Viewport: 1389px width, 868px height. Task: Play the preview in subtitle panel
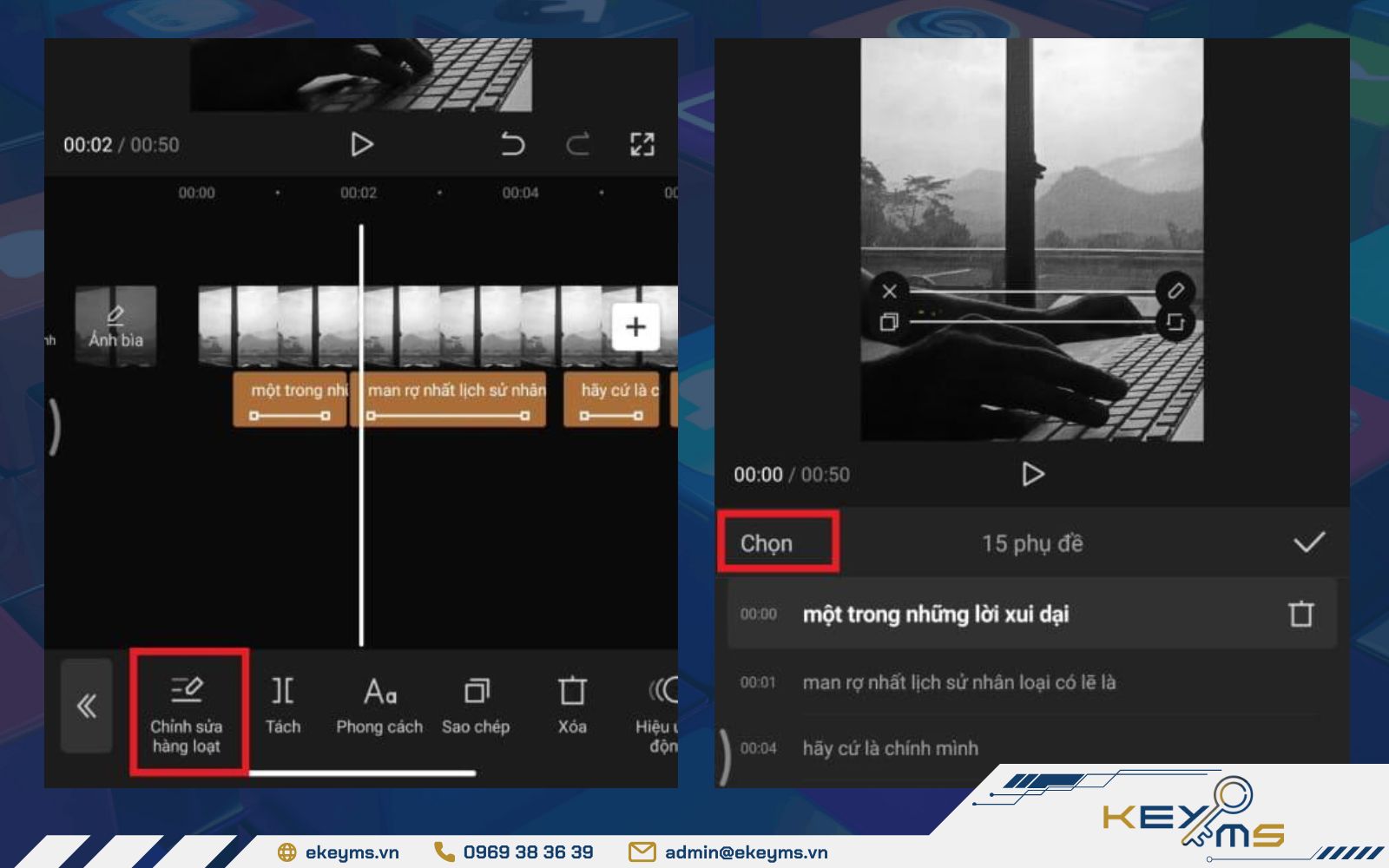click(x=1032, y=474)
